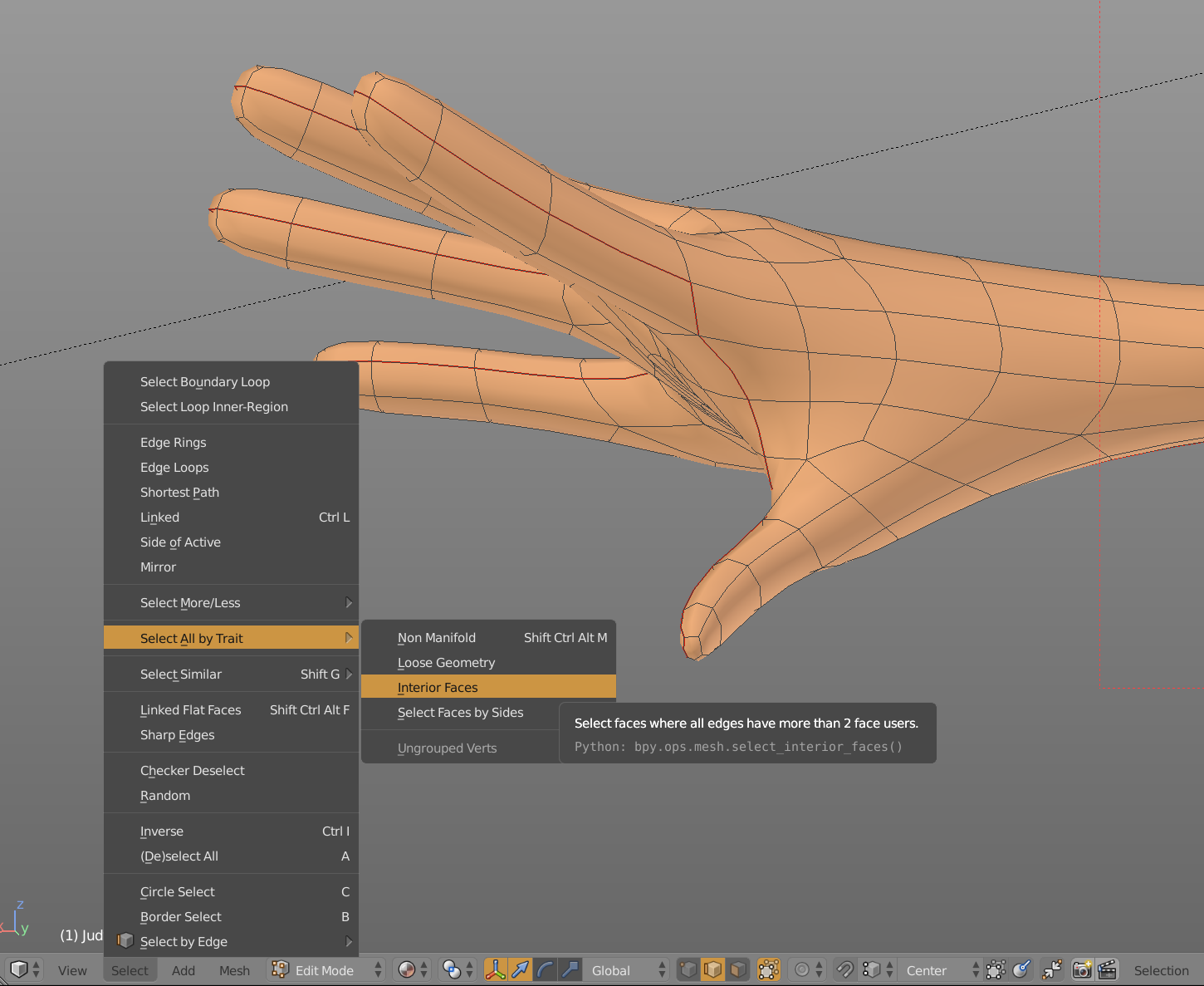Enable the scale manipulator icon
Image resolution: width=1204 pixels, height=986 pixels.
pyautogui.click(x=570, y=969)
